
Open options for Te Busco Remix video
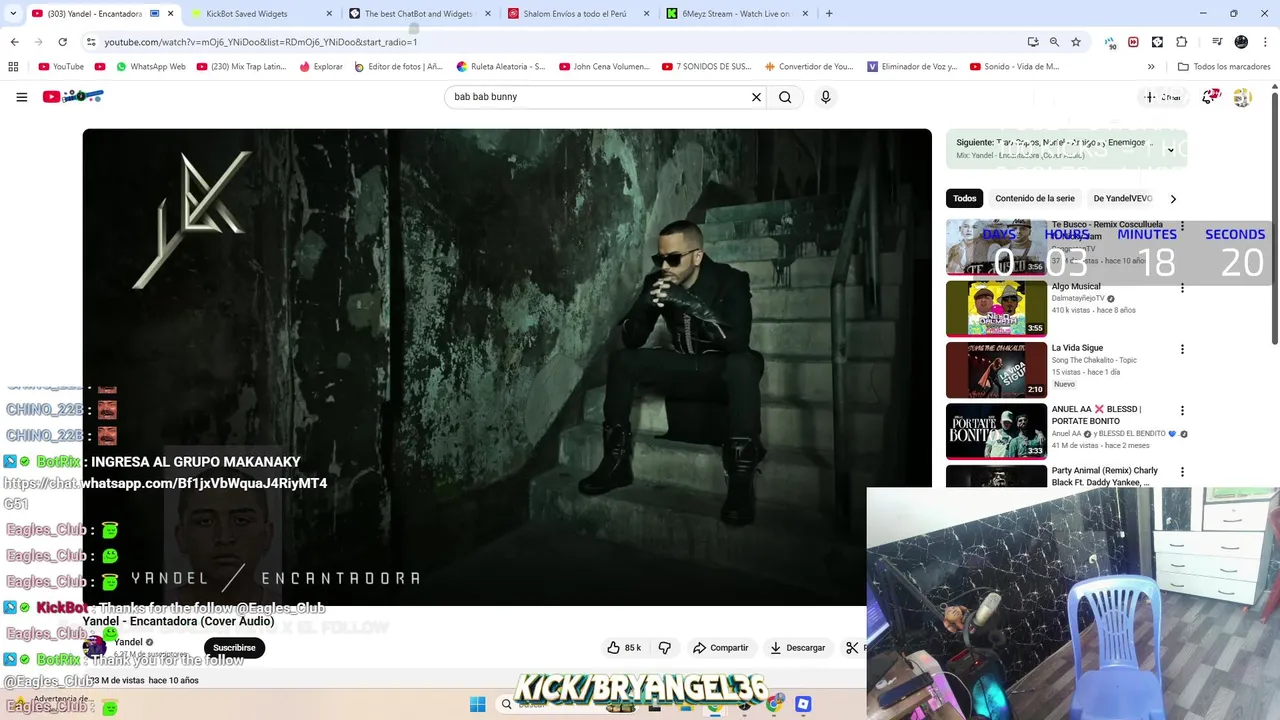[x=1182, y=227]
